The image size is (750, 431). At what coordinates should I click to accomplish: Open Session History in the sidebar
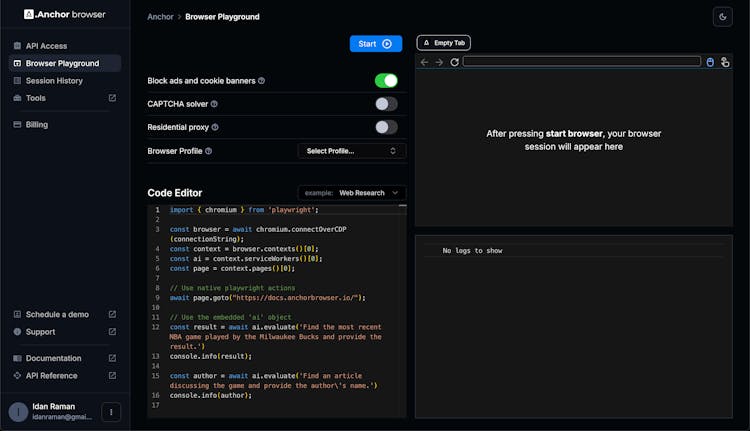pyautogui.click(x=54, y=81)
